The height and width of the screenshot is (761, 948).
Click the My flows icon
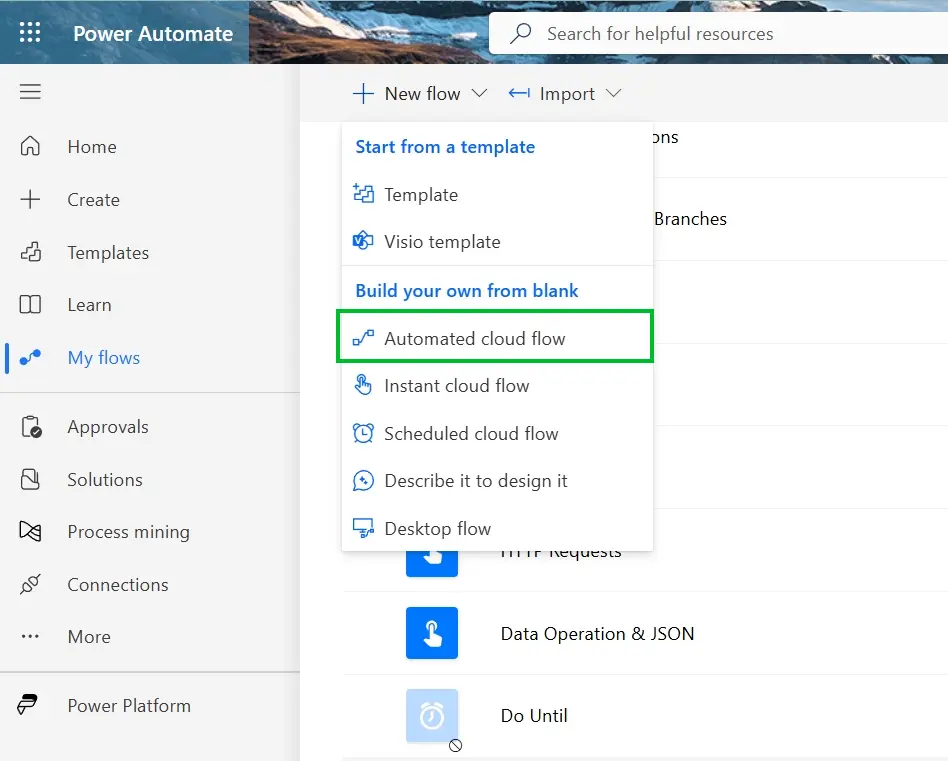(30, 357)
